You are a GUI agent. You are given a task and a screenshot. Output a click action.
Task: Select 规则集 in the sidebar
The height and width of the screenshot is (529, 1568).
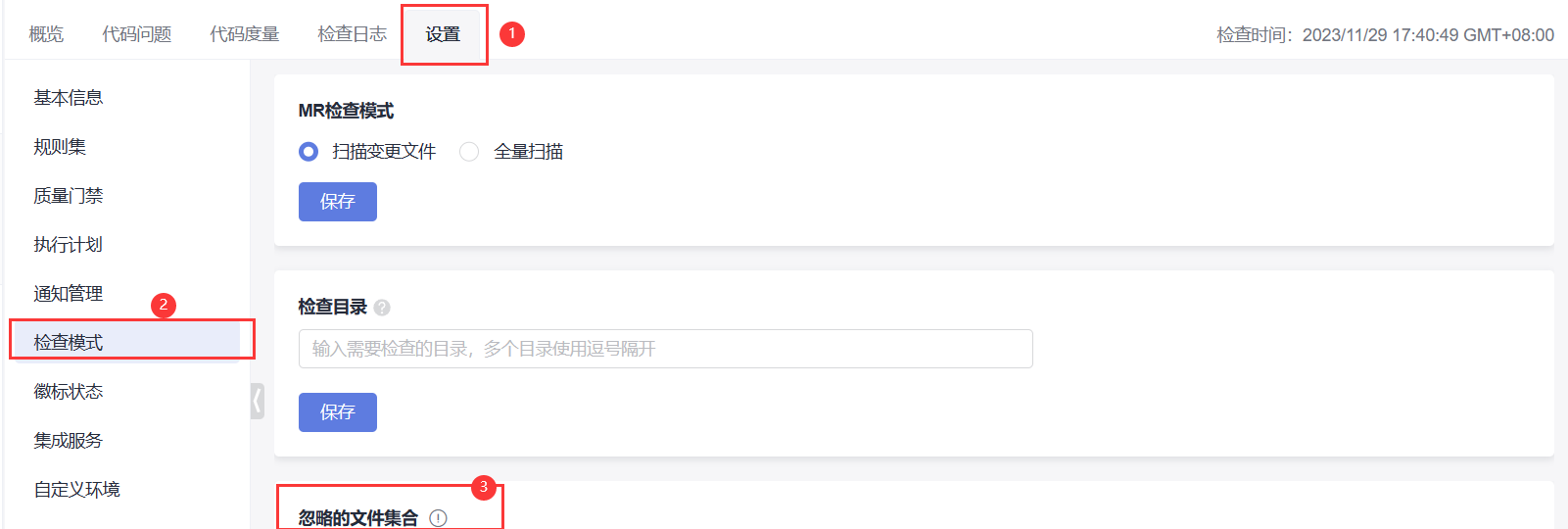pos(60,147)
